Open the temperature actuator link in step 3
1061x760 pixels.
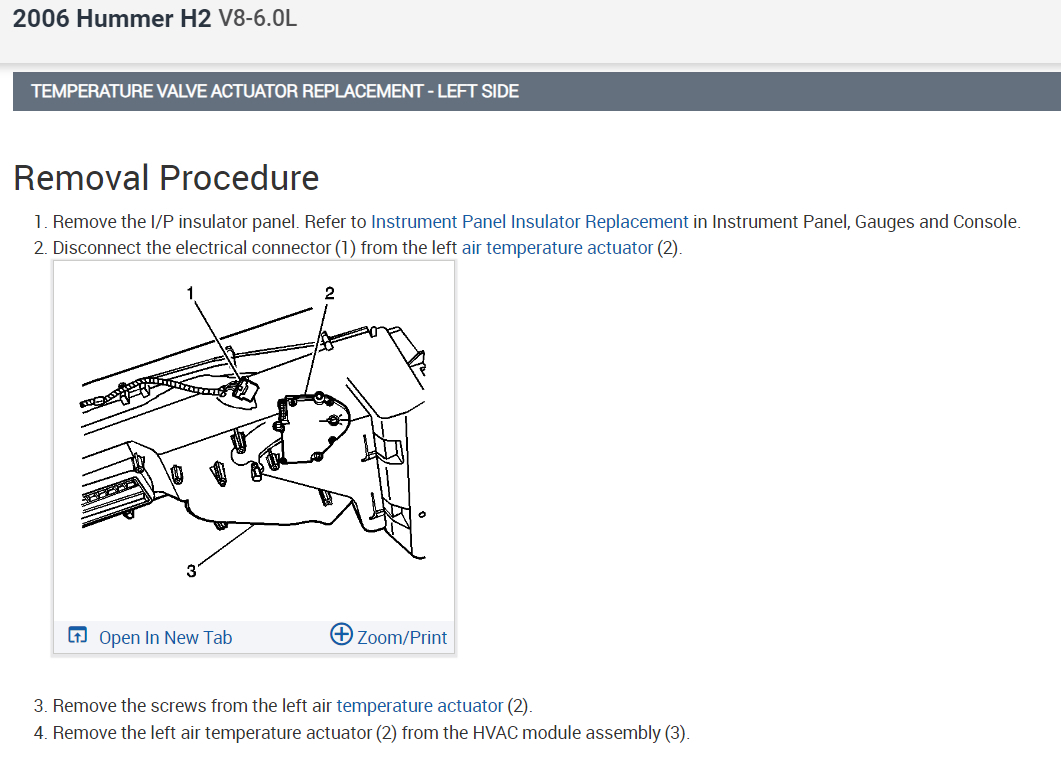click(420, 706)
